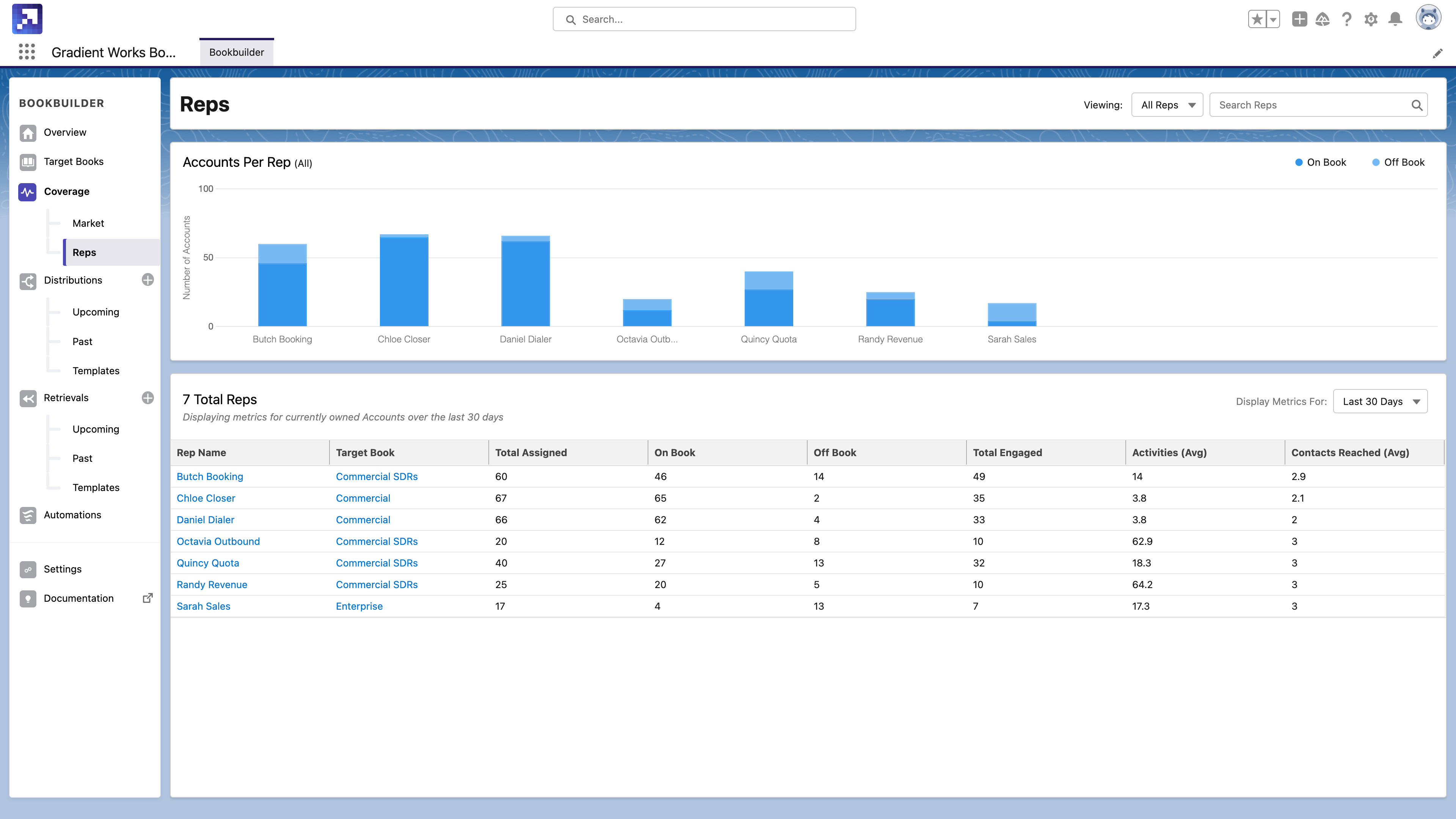
Task: Toggle On Book legend filter
Action: (1320, 162)
